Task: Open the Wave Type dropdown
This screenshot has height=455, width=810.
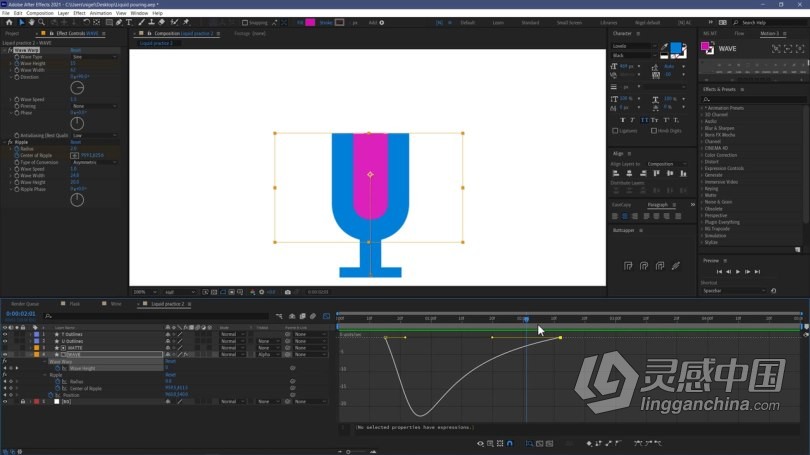Action: (94, 57)
